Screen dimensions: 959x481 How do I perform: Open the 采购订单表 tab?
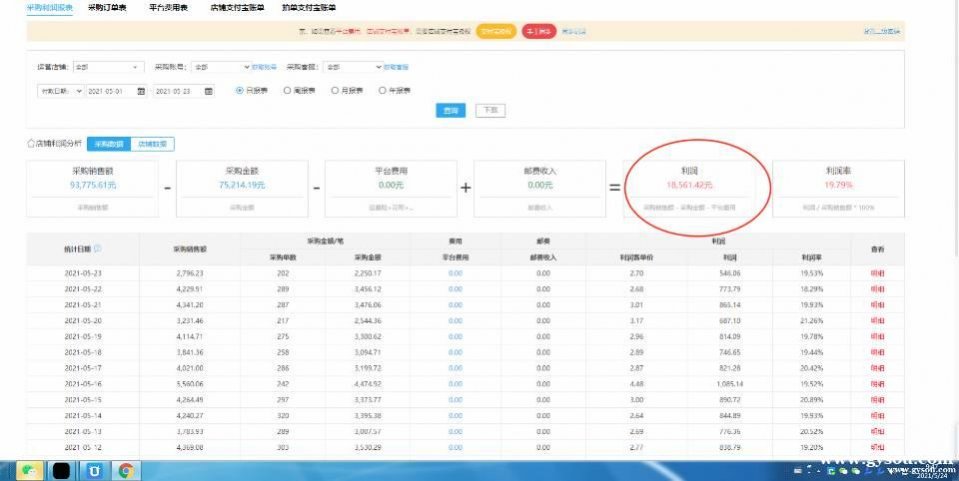(x=107, y=8)
